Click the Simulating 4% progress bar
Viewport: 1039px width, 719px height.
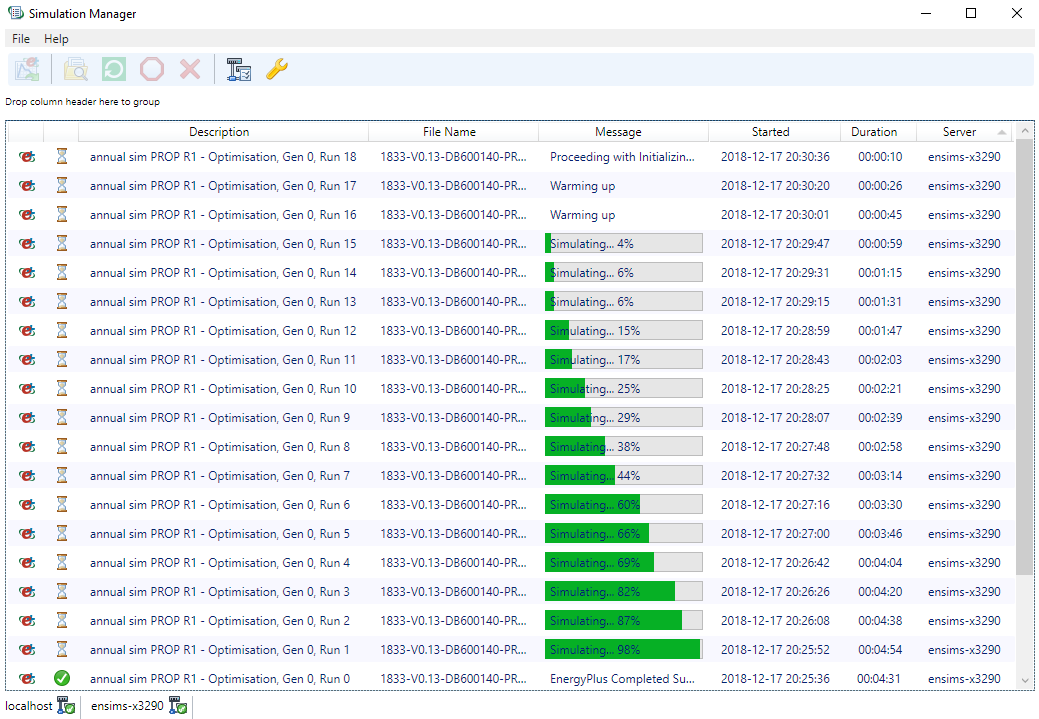pos(624,244)
